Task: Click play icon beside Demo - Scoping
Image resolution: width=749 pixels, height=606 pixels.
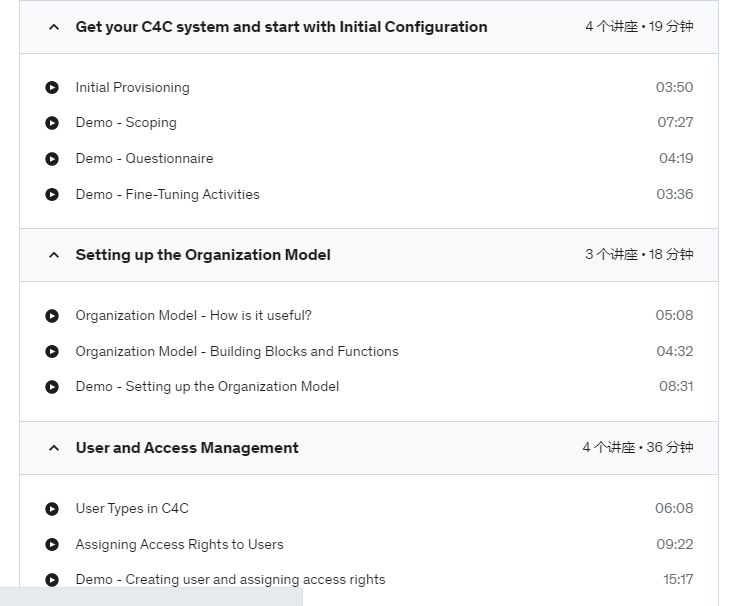Action: coord(52,123)
